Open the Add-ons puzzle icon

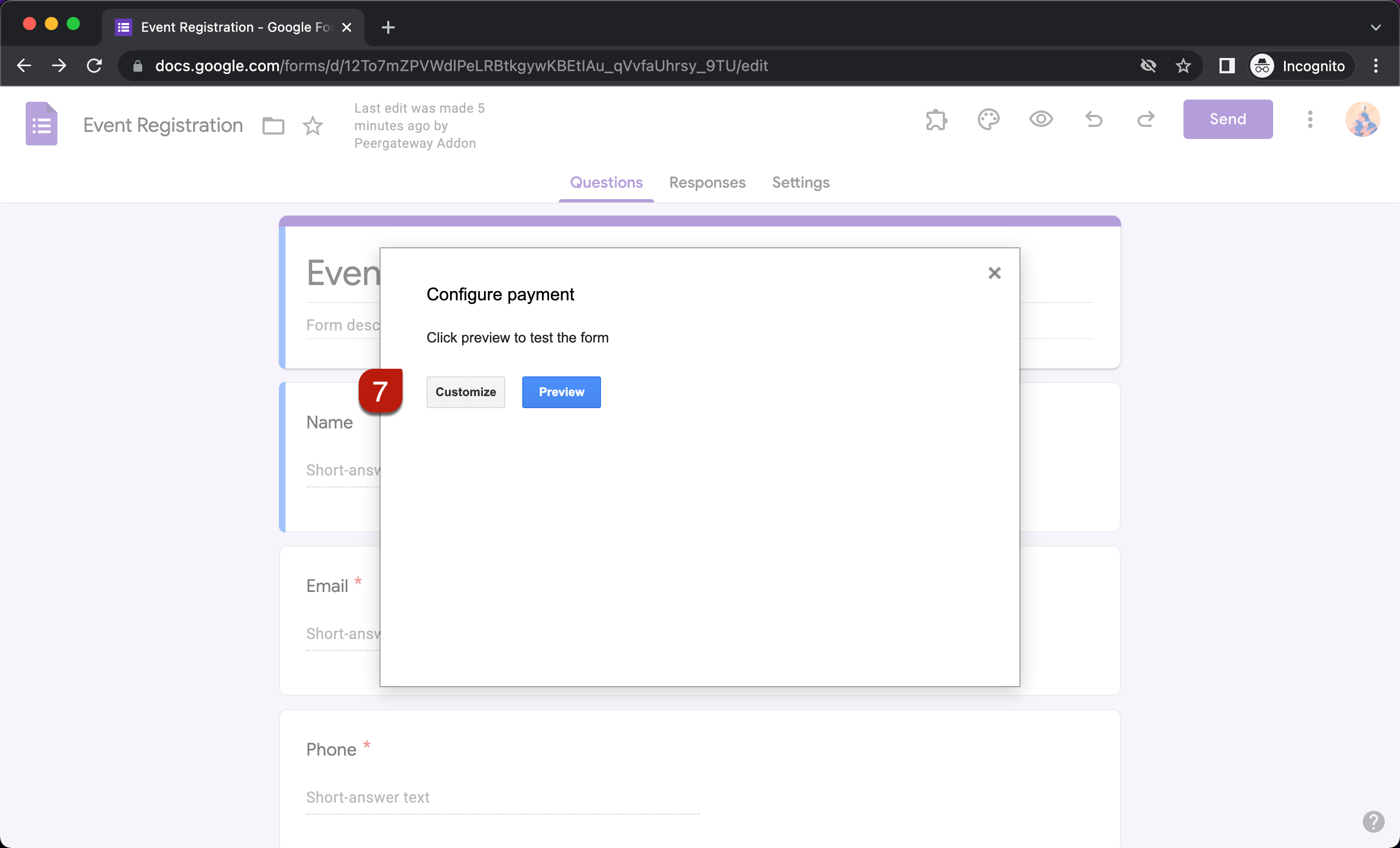(x=935, y=119)
